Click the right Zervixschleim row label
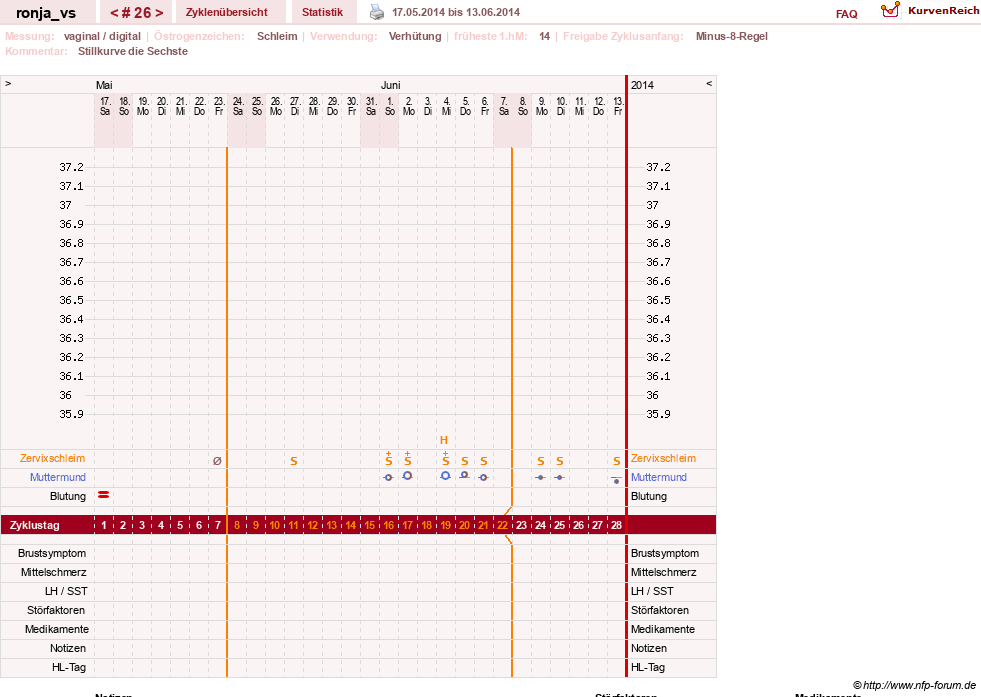Viewport: 981px width, 697px height. pyautogui.click(x=663, y=459)
